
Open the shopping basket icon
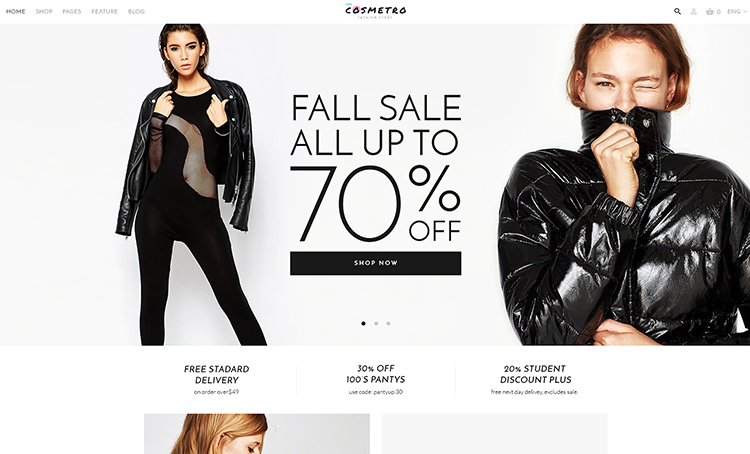click(x=710, y=11)
